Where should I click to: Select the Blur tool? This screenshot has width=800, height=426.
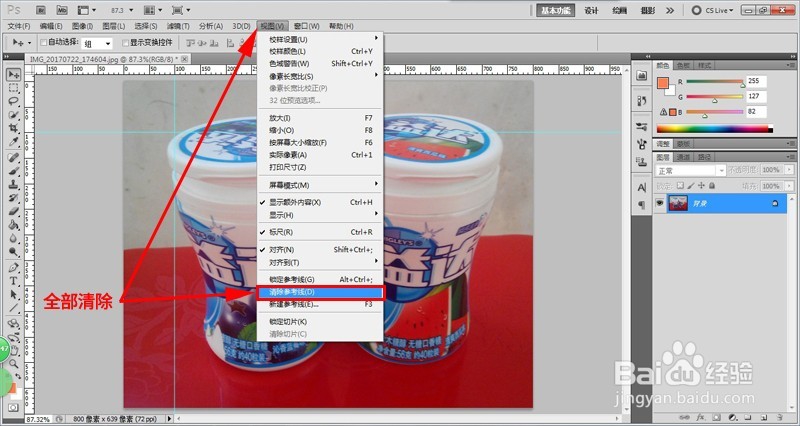(14, 238)
